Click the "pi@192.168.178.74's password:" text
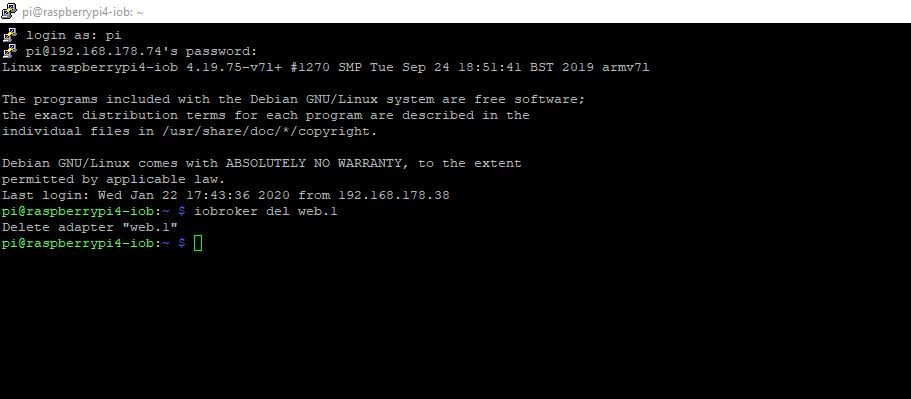Screen dimensions: 911x399 click(x=141, y=51)
